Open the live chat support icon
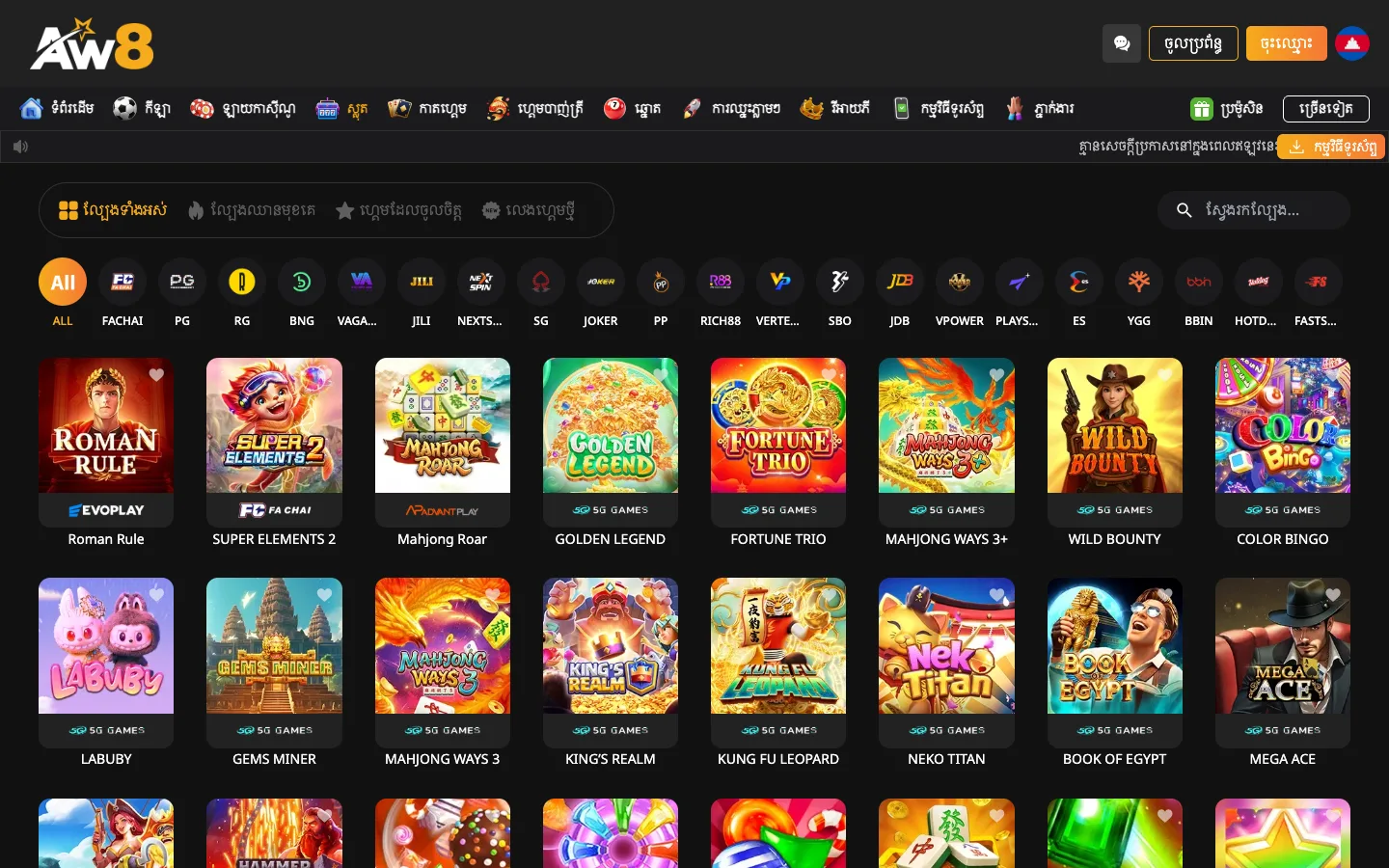The image size is (1389, 868). (x=1121, y=43)
